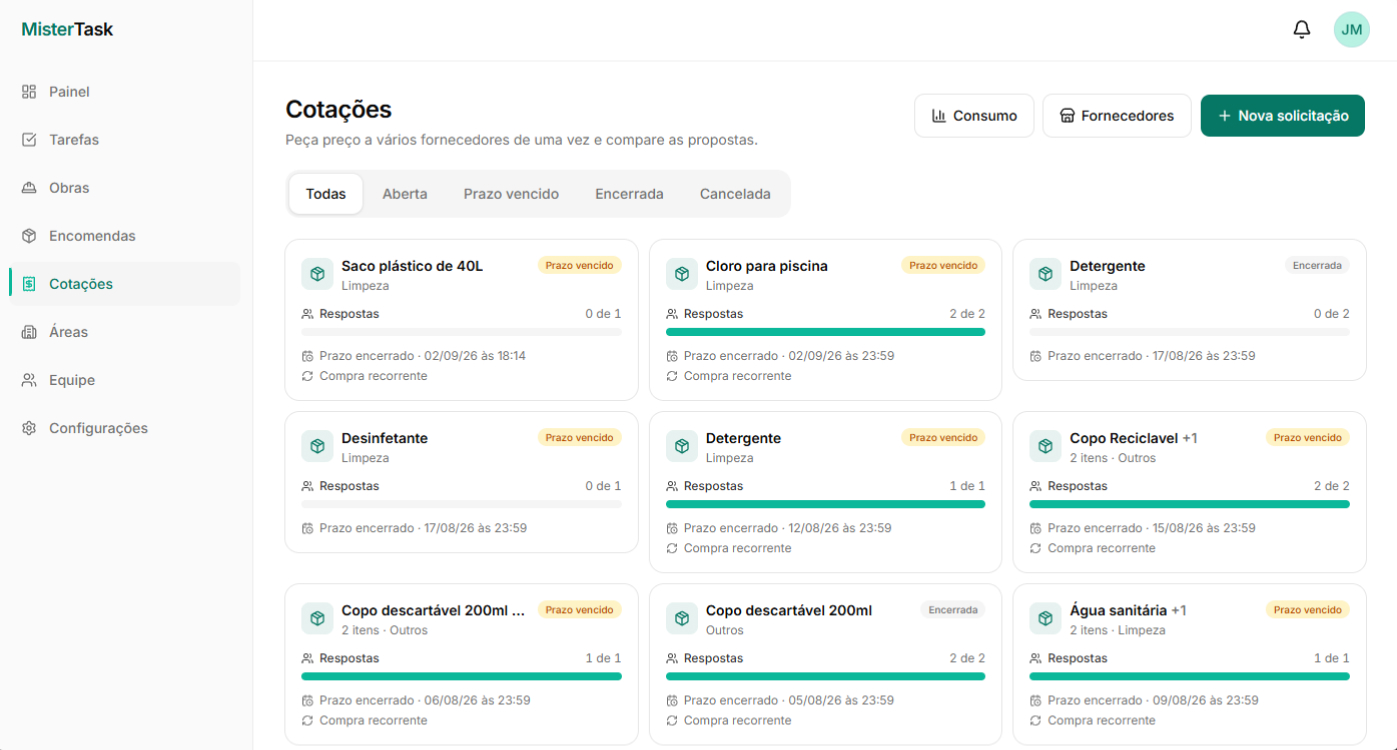
Task: Click the Saco plástico de 40L responses progress bar
Action: (461, 332)
